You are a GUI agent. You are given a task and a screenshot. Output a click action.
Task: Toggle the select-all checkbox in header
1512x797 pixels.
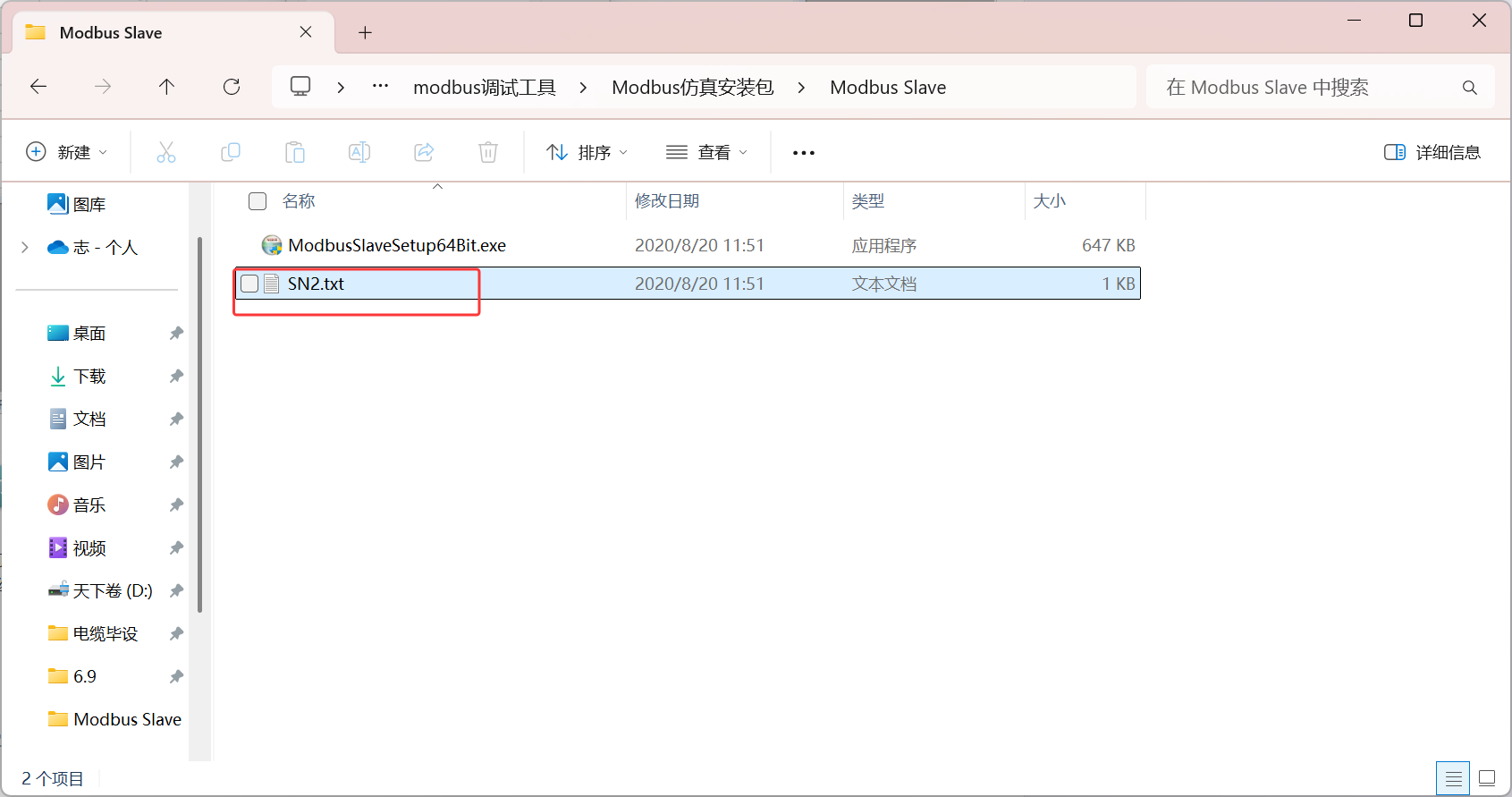pyautogui.click(x=258, y=201)
